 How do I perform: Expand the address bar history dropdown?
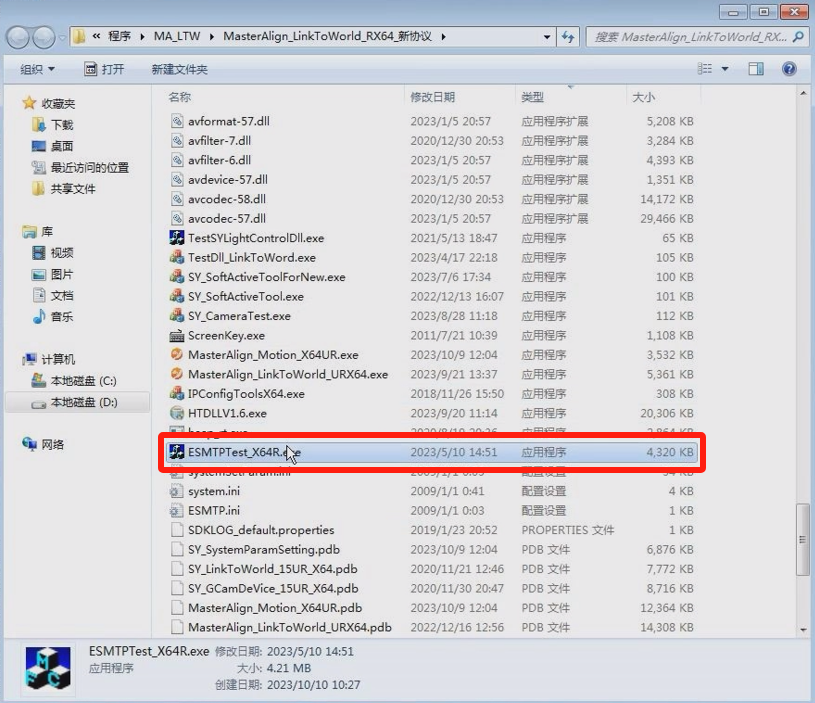coord(547,37)
